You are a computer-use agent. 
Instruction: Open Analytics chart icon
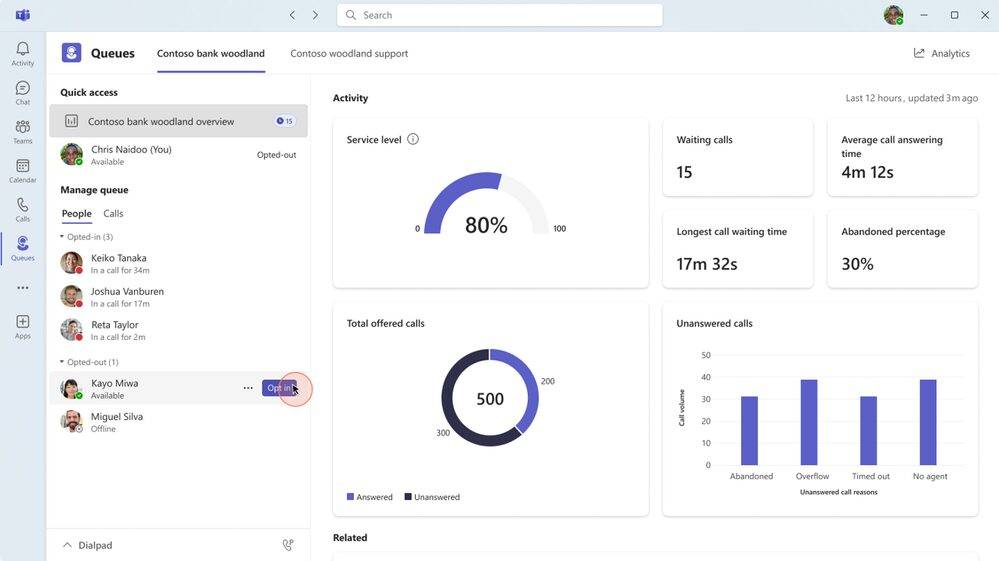[919, 53]
